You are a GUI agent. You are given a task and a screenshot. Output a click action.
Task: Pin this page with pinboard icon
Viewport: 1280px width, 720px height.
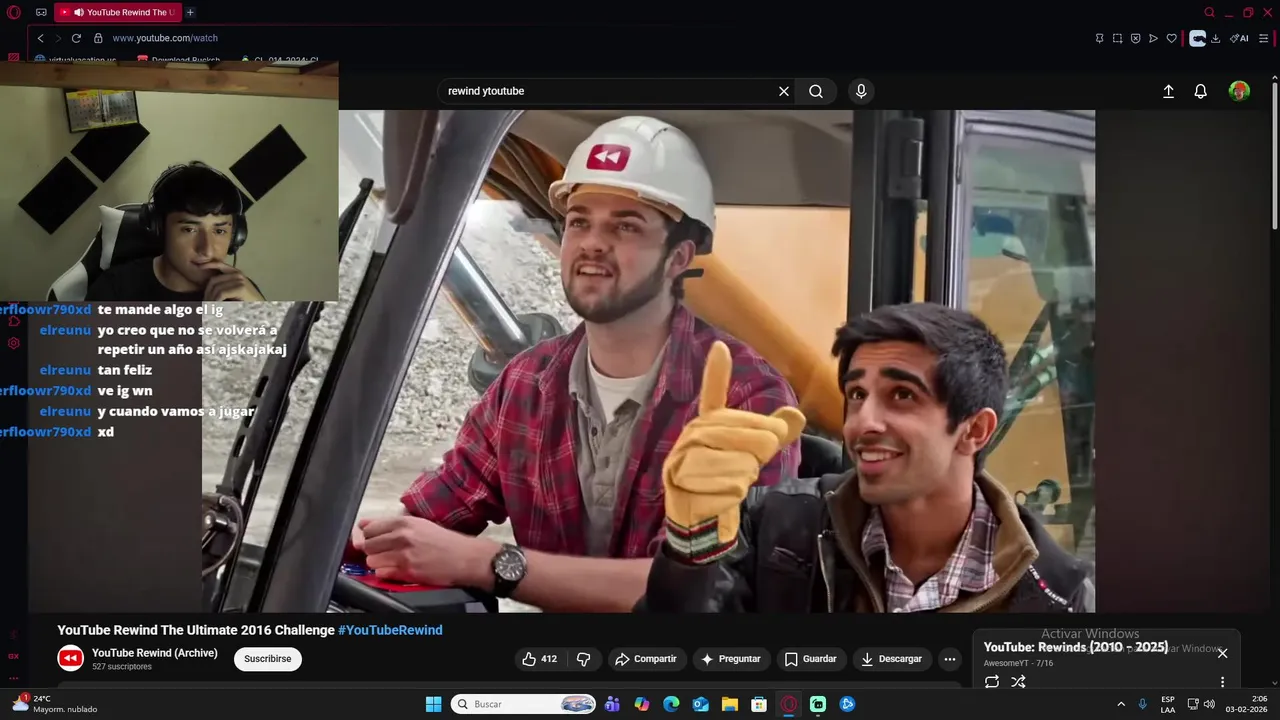pyautogui.click(x=1099, y=38)
